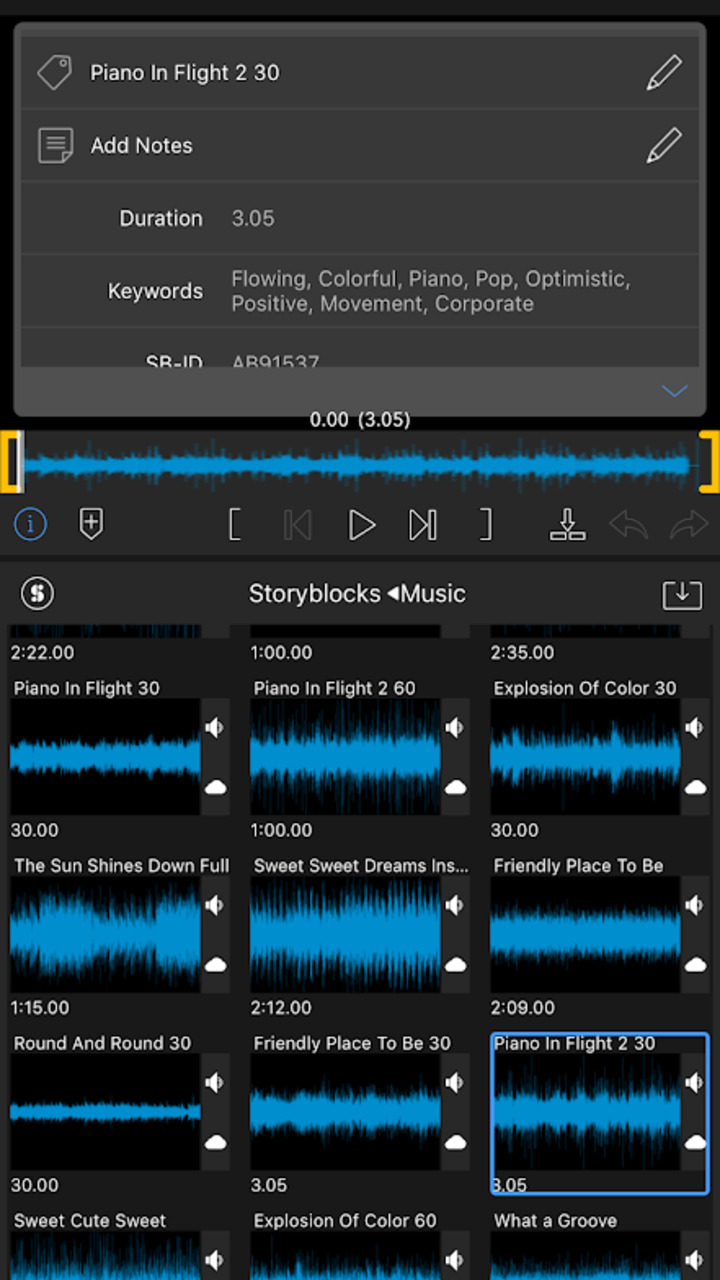The height and width of the screenshot is (1280, 720).
Task: Preview Sweet Cute Sweet with the speaker icon
Action: tap(215, 1260)
